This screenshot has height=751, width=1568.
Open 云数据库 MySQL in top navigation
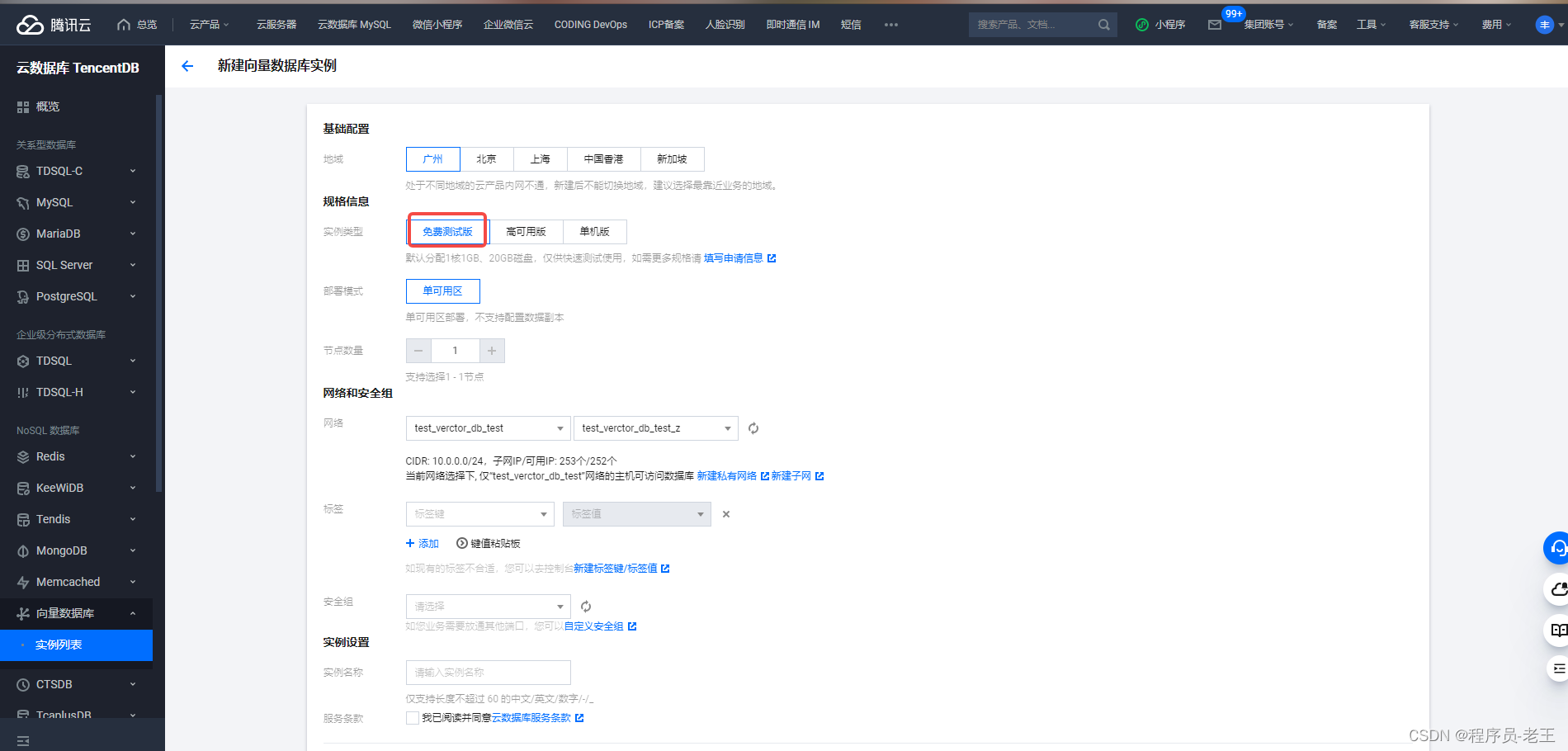click(x=354, y=25)
